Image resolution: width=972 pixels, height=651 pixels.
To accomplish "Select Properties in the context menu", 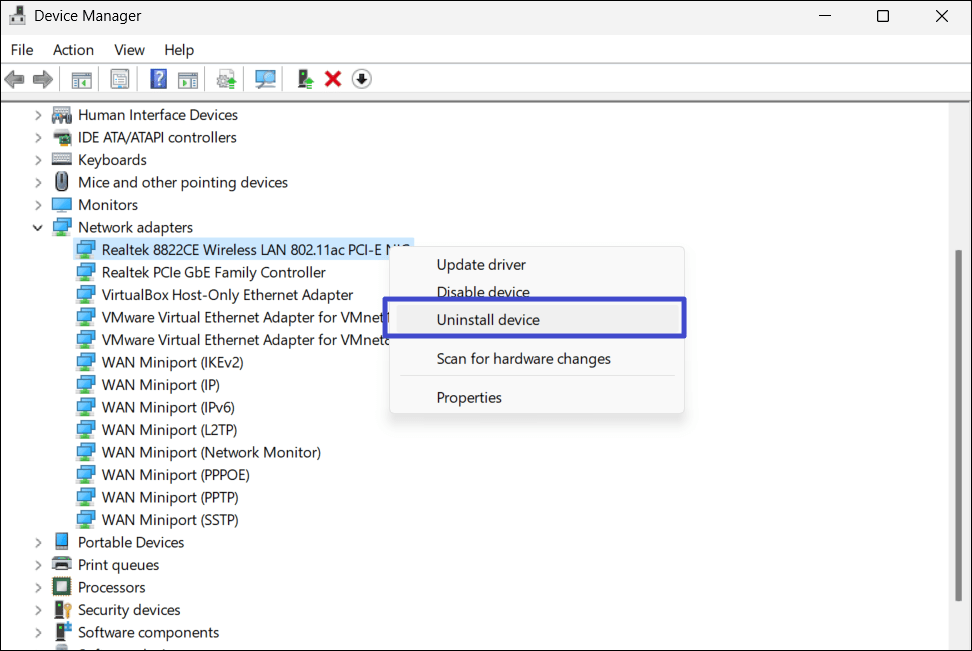I will 468,397.
